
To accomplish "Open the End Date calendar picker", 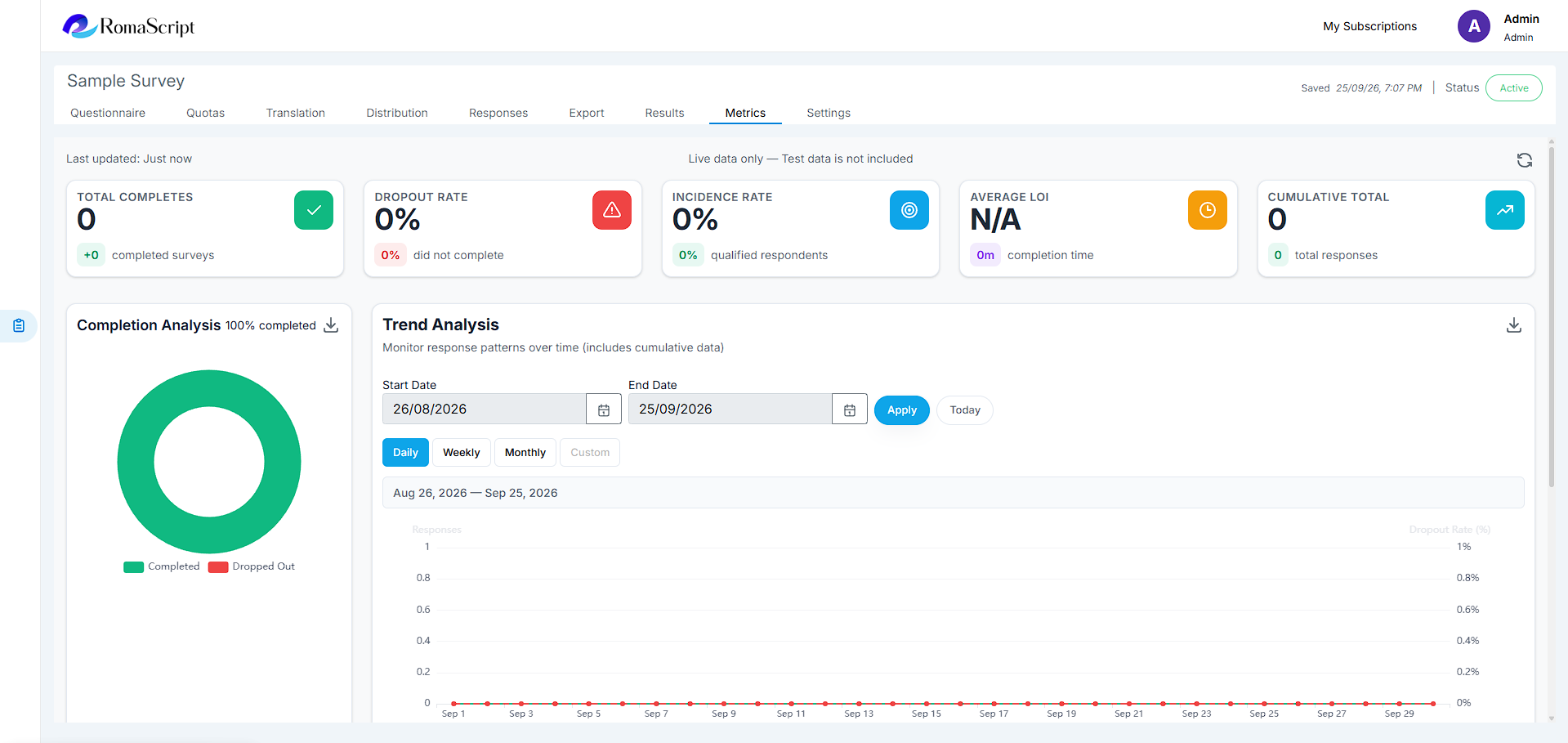I will (850, 410).
